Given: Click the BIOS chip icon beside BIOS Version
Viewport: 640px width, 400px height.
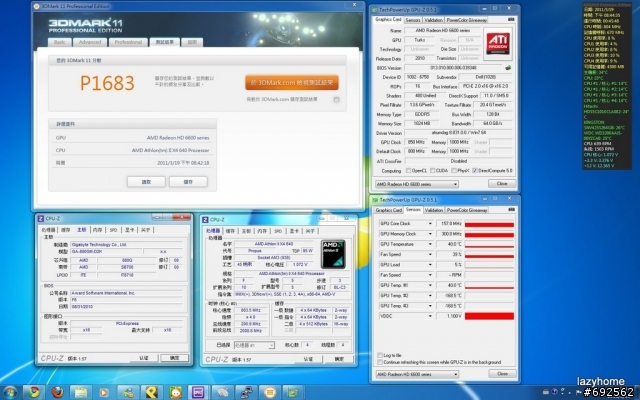Looking at the screenshot, I should (x=508, y=68).
